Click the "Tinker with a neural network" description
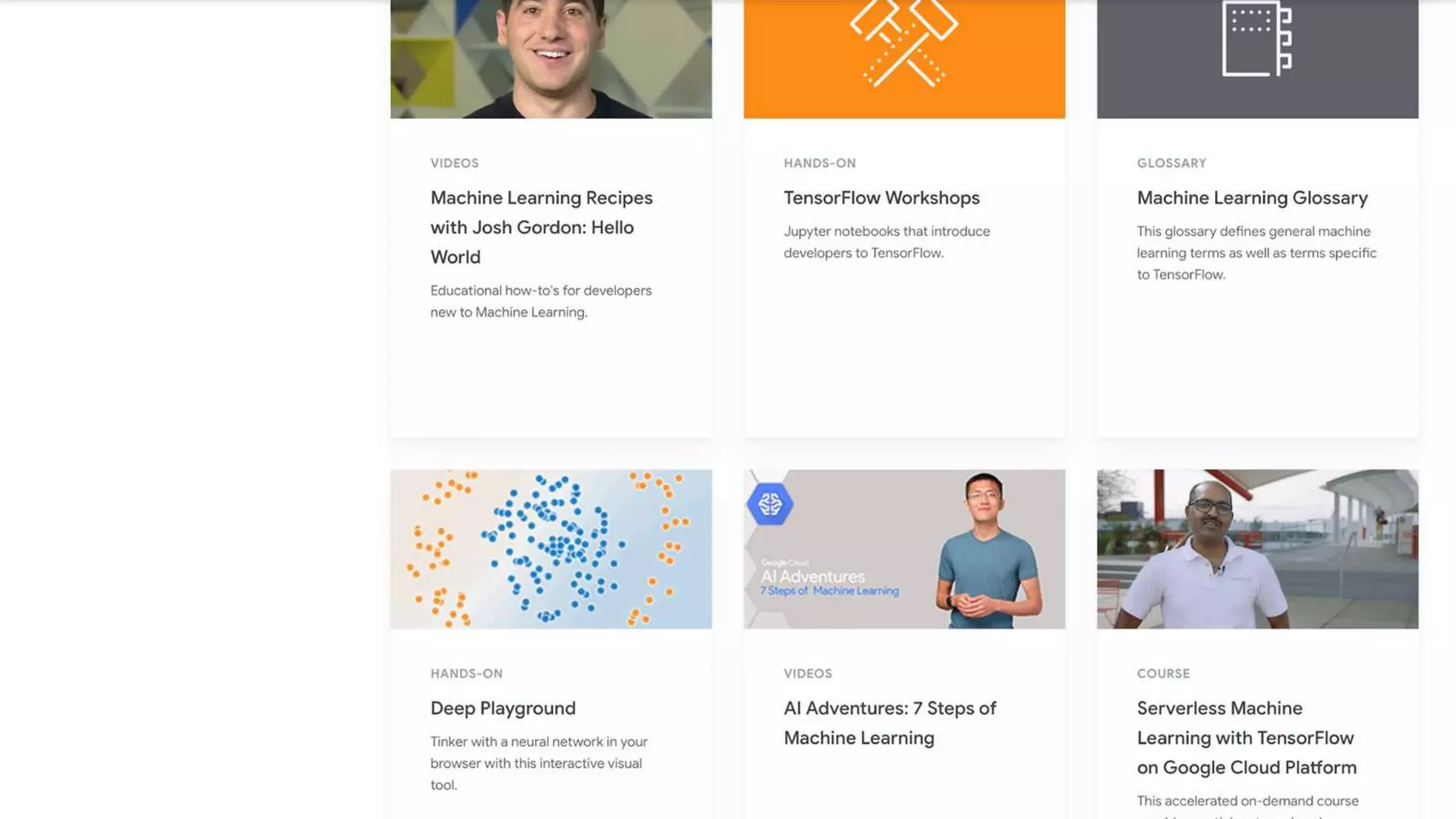1456x819 pixels. [x=539, y=763]
